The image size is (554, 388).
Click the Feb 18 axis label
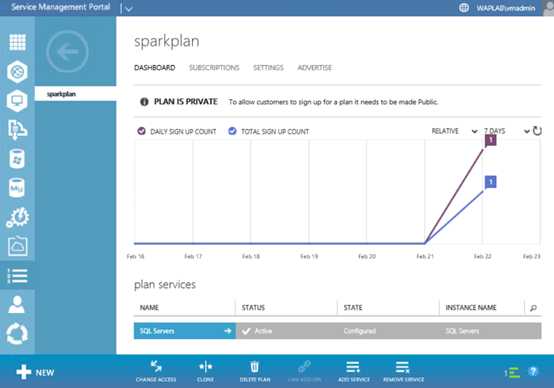point(251,256)
